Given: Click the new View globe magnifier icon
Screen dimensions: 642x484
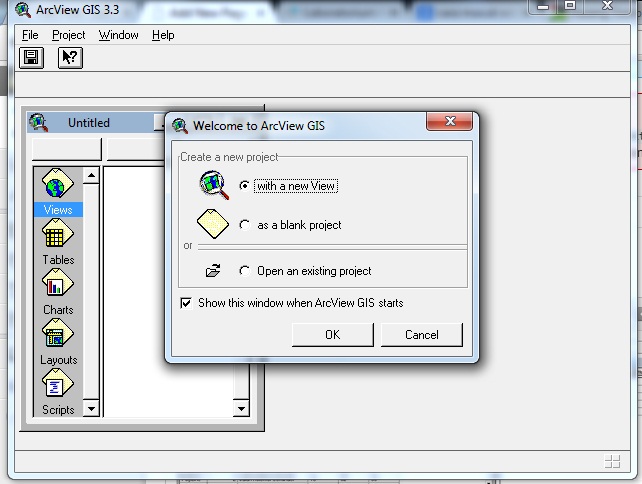Looking at the screenshot, I should [214, 185].
